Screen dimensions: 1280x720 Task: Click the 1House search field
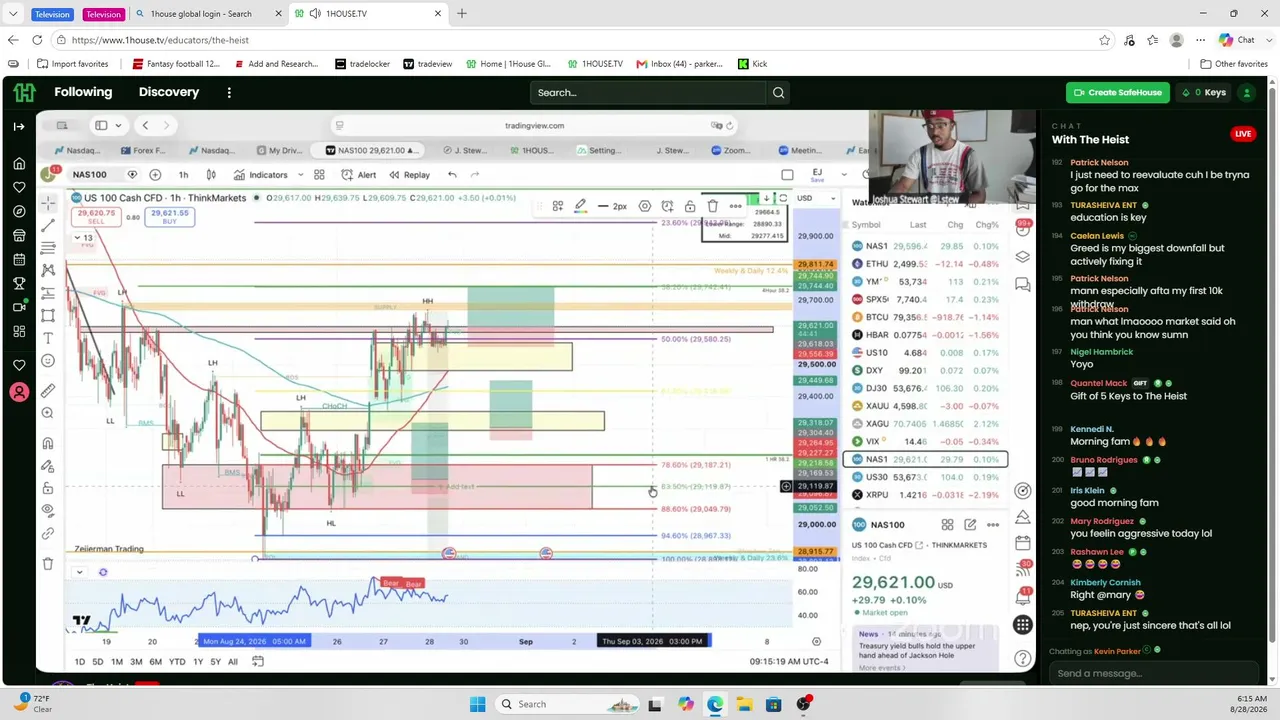pos(648,93)
